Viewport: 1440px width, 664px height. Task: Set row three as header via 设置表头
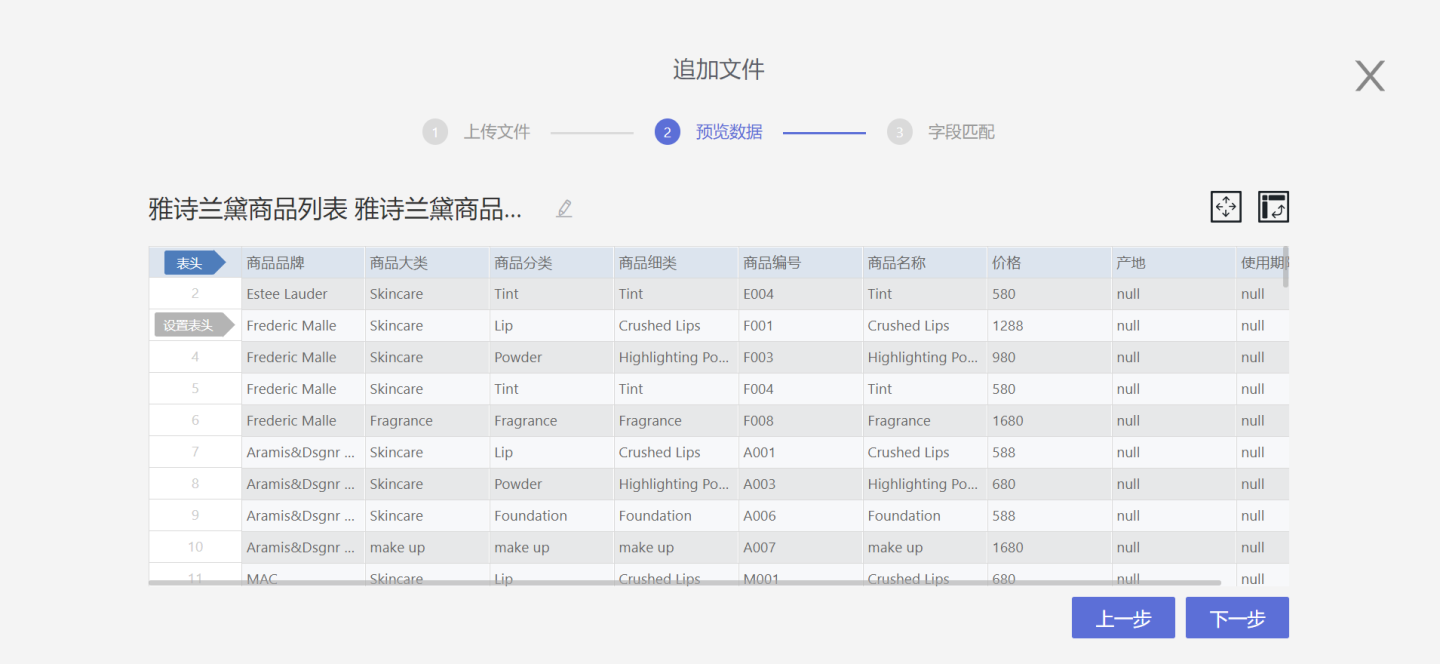tap(192, 326)
